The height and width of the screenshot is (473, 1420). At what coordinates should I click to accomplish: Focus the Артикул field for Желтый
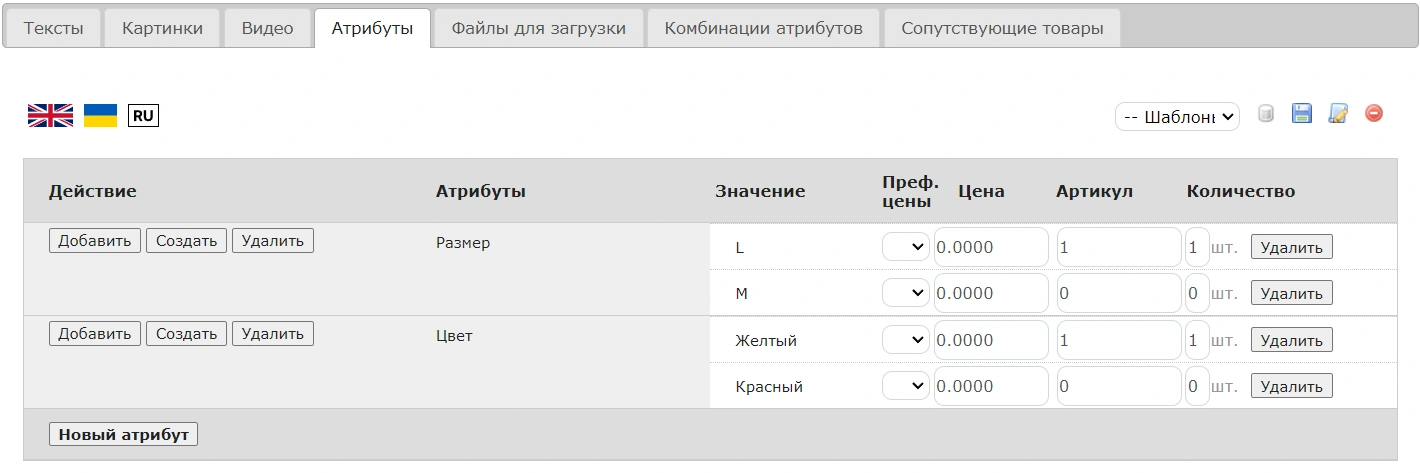coord(1118,340)
